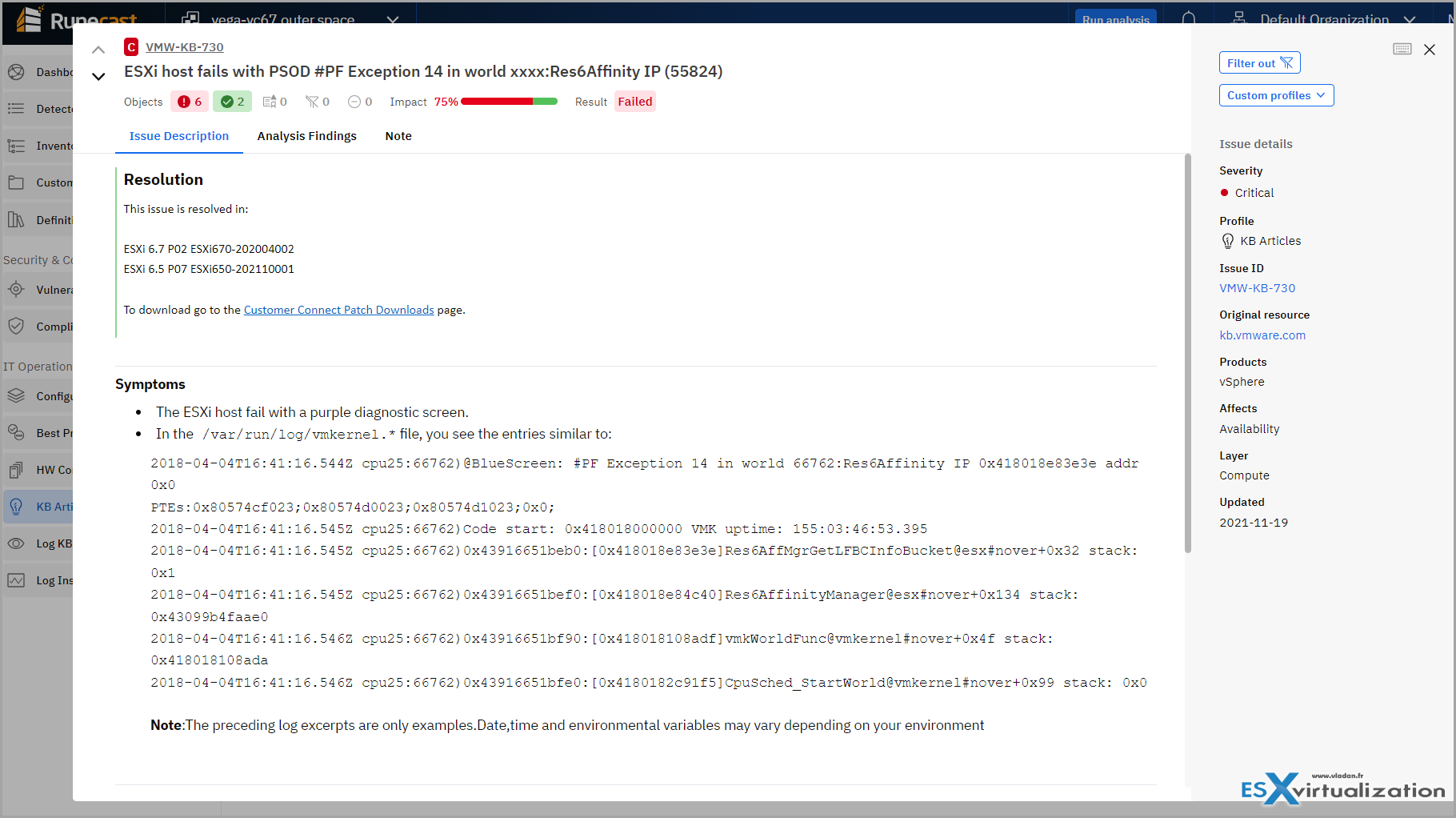This screenshot has width=1456, height=818.
Task: Click the Filter out button
Action: coord(1260,62)
